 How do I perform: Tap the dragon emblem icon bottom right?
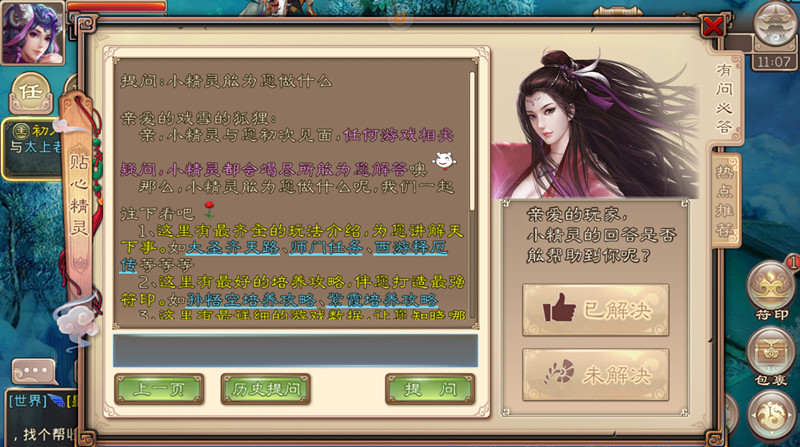(771, 415)
